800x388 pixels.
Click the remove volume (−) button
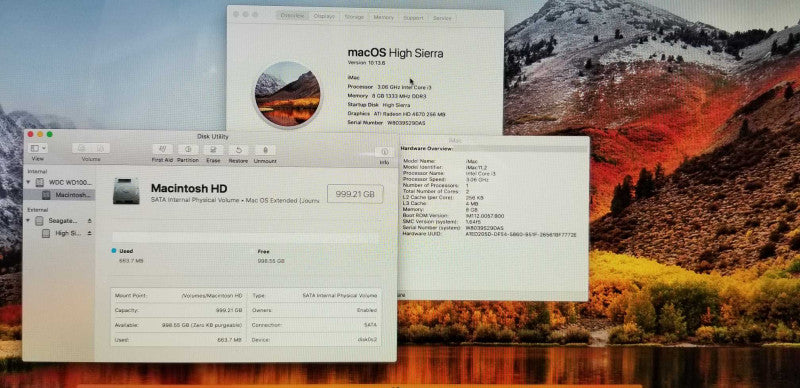click(x=101, y=148)
